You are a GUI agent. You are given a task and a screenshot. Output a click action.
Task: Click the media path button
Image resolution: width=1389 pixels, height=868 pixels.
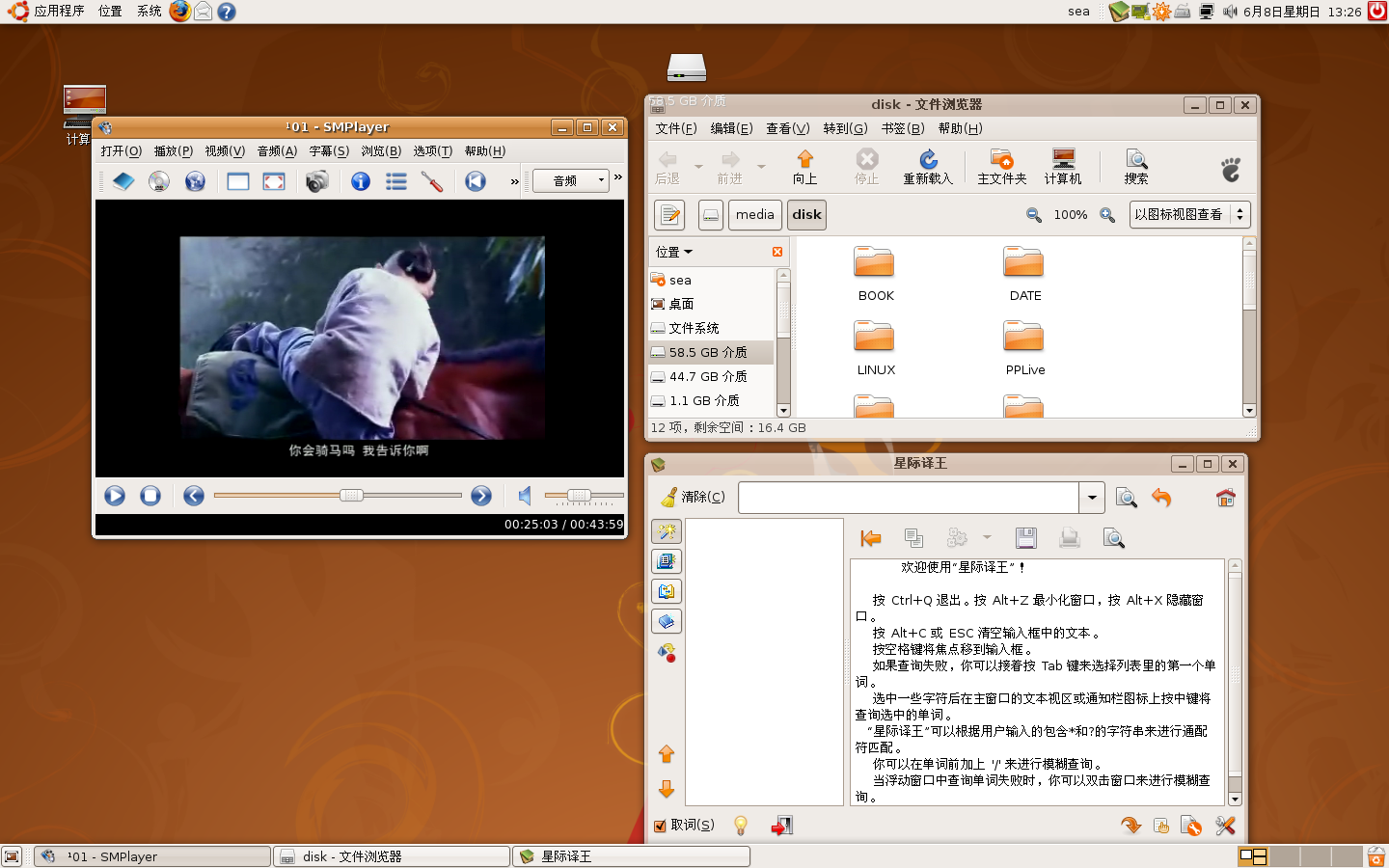click(755, 215)
